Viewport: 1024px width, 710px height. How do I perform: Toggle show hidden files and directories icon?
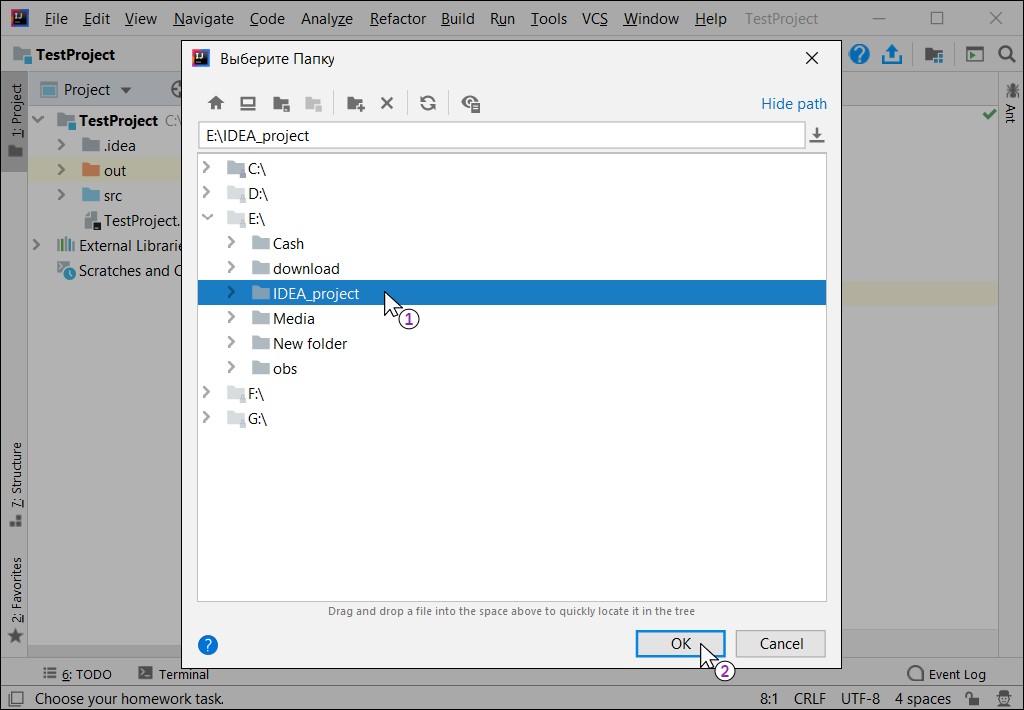tap(471, 103)
